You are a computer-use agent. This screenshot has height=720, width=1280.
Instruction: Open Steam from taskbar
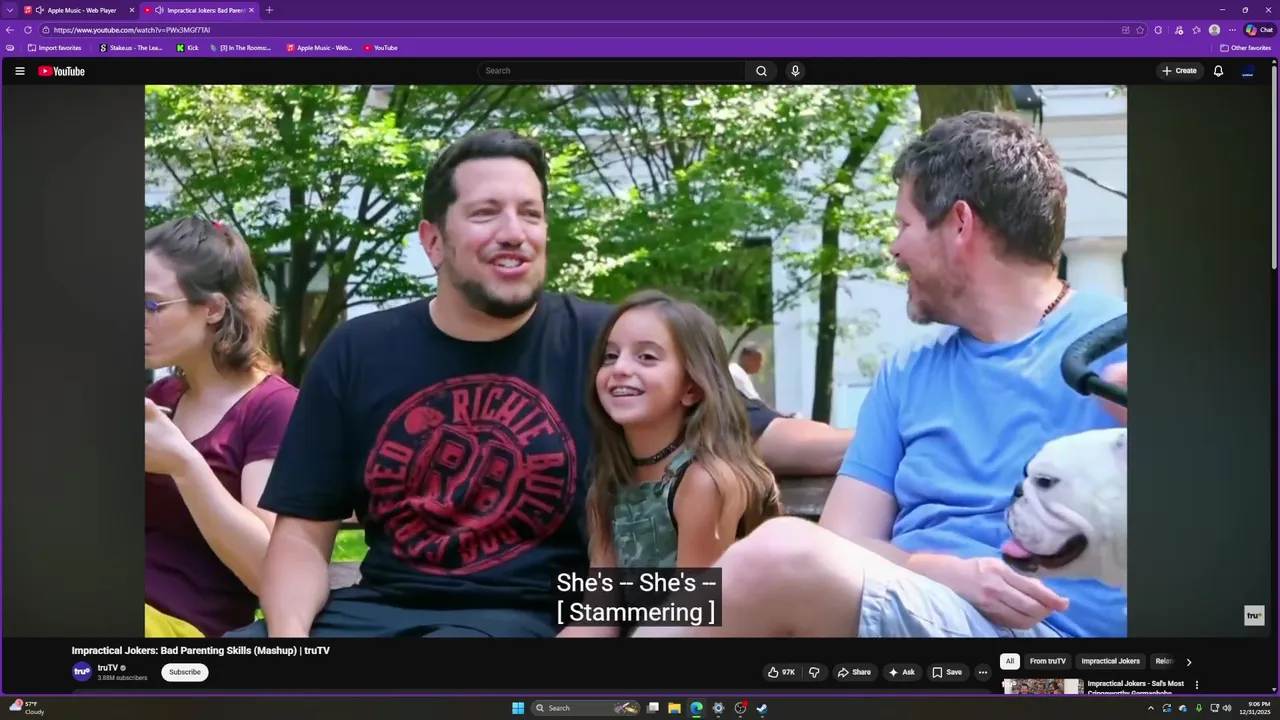coord(762,708)
